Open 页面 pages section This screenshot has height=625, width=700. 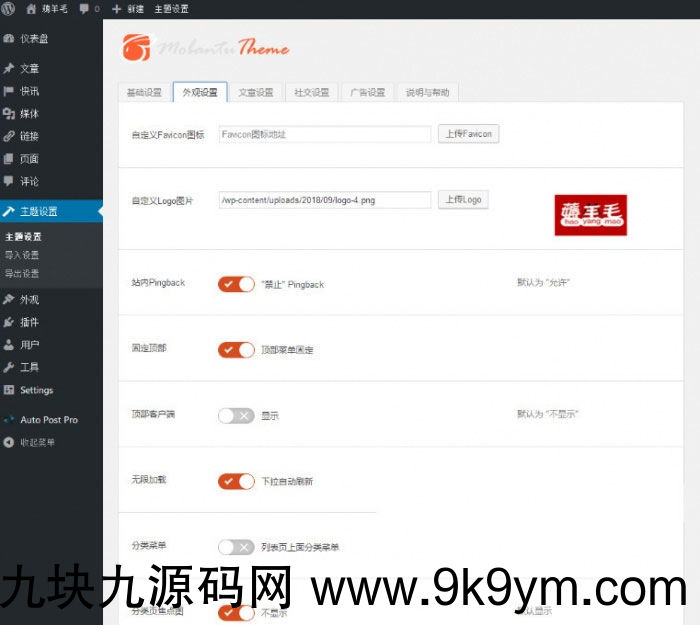coord(29,159)
